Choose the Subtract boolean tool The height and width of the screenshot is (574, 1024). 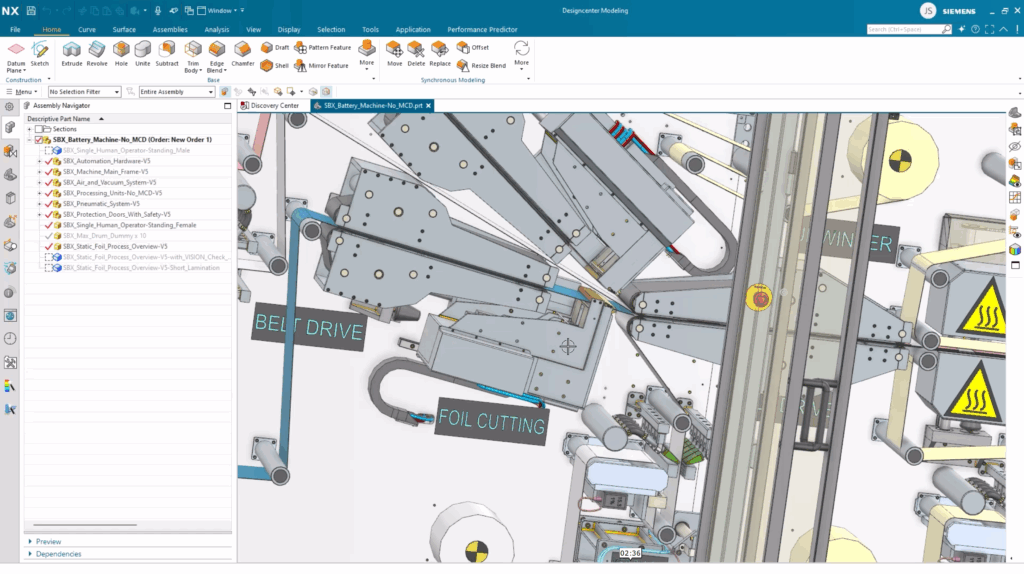coord(167,53)
